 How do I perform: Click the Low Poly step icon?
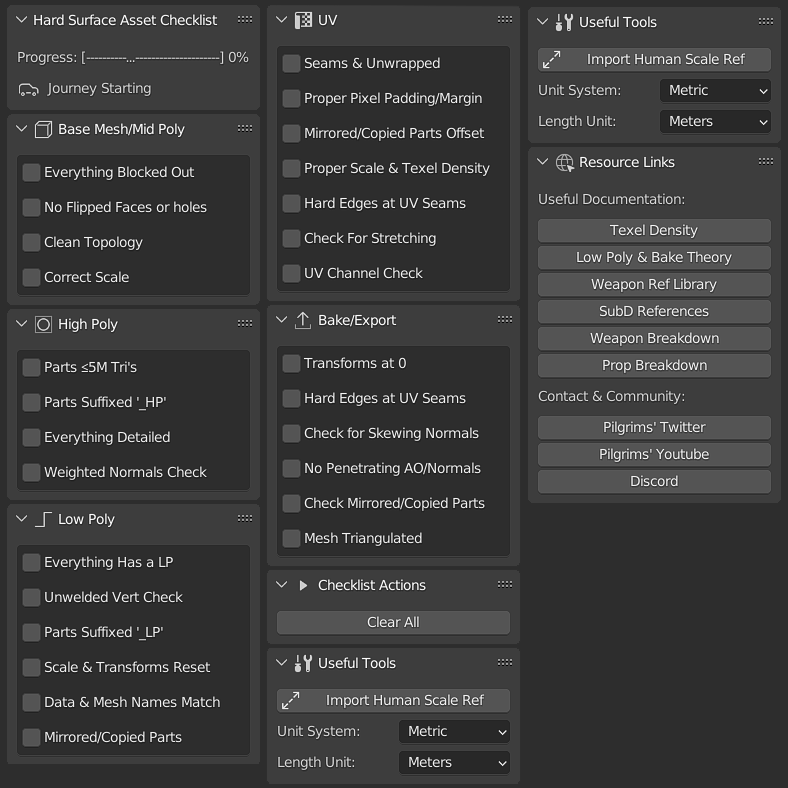[43, 519]
